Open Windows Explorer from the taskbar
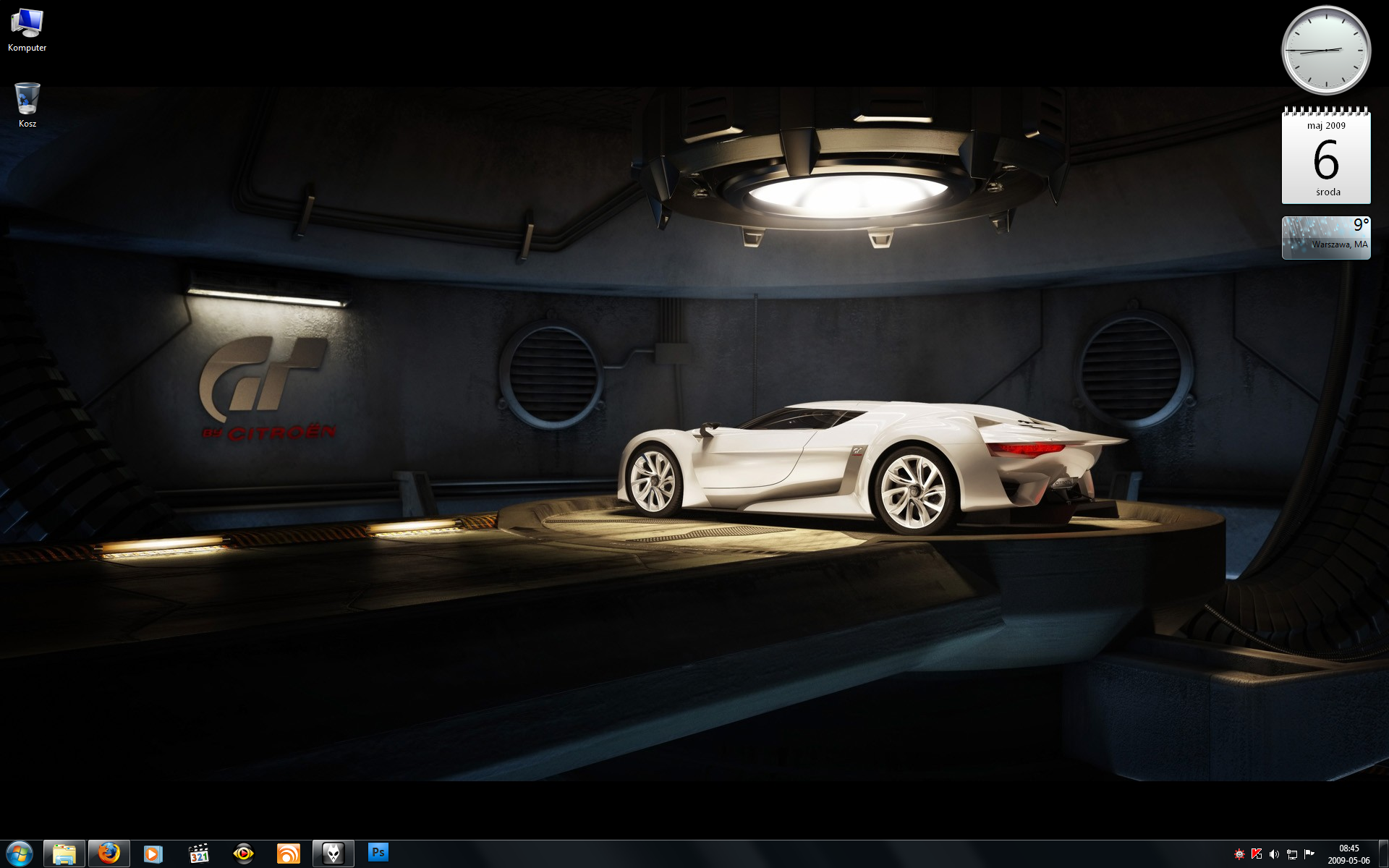1389x868 pixels. [64, 854]
